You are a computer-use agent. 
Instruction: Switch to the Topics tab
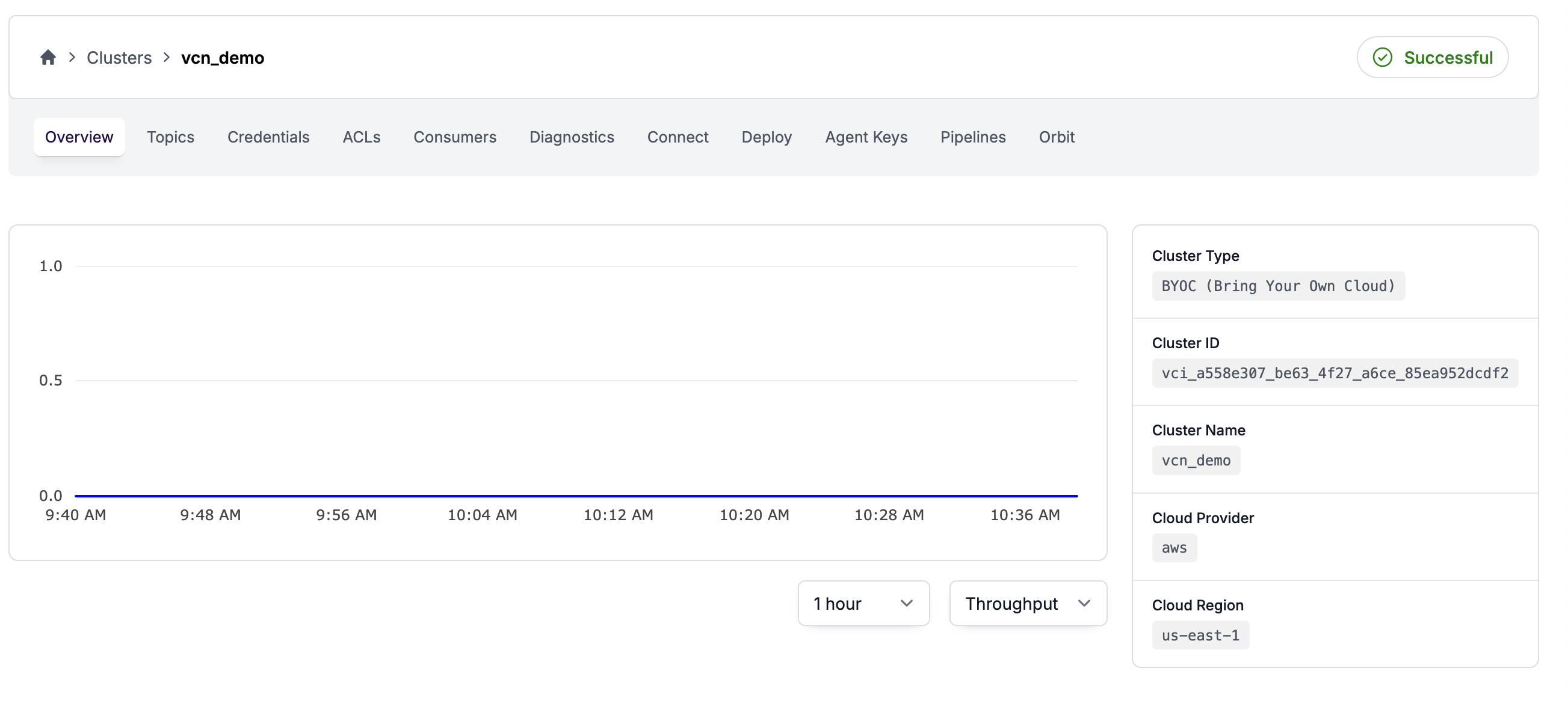click(170, 137)
